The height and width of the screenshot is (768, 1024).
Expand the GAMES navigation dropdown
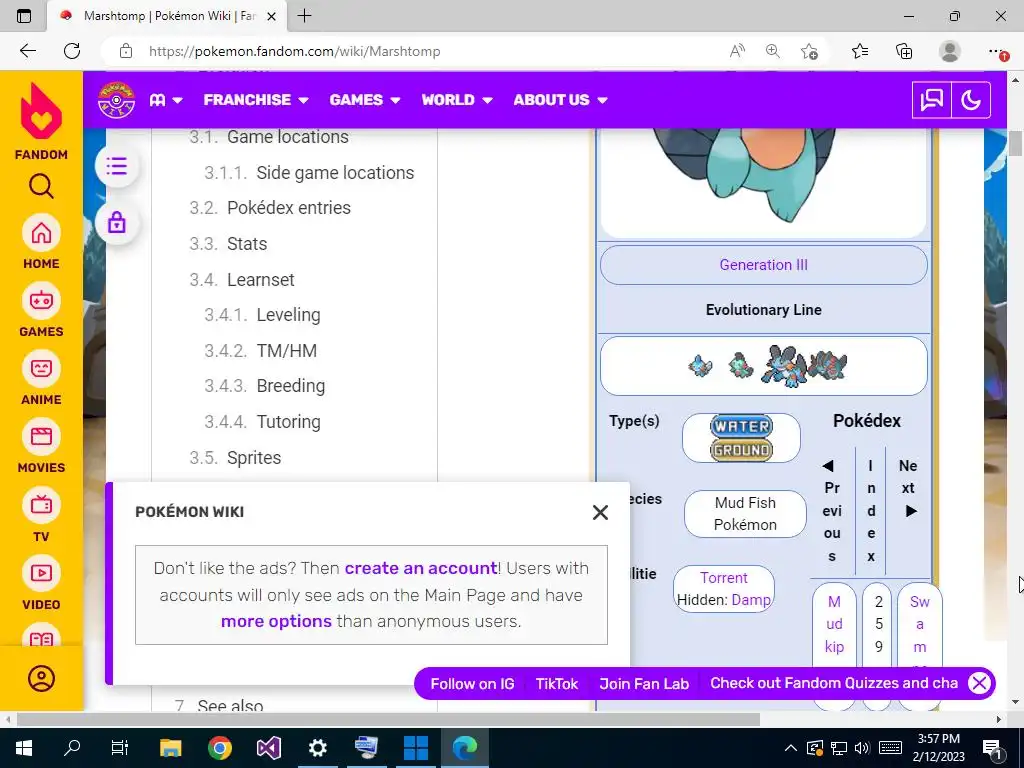365,100
